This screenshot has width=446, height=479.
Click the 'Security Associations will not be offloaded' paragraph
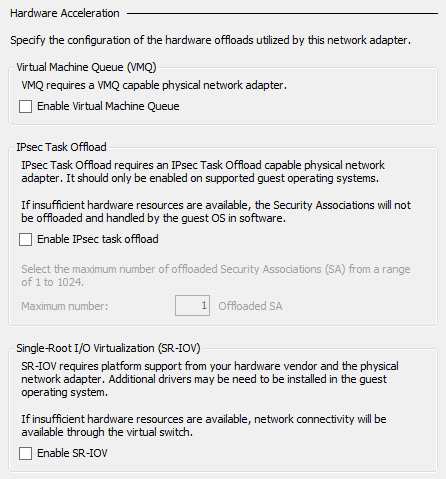pos(216,211)
